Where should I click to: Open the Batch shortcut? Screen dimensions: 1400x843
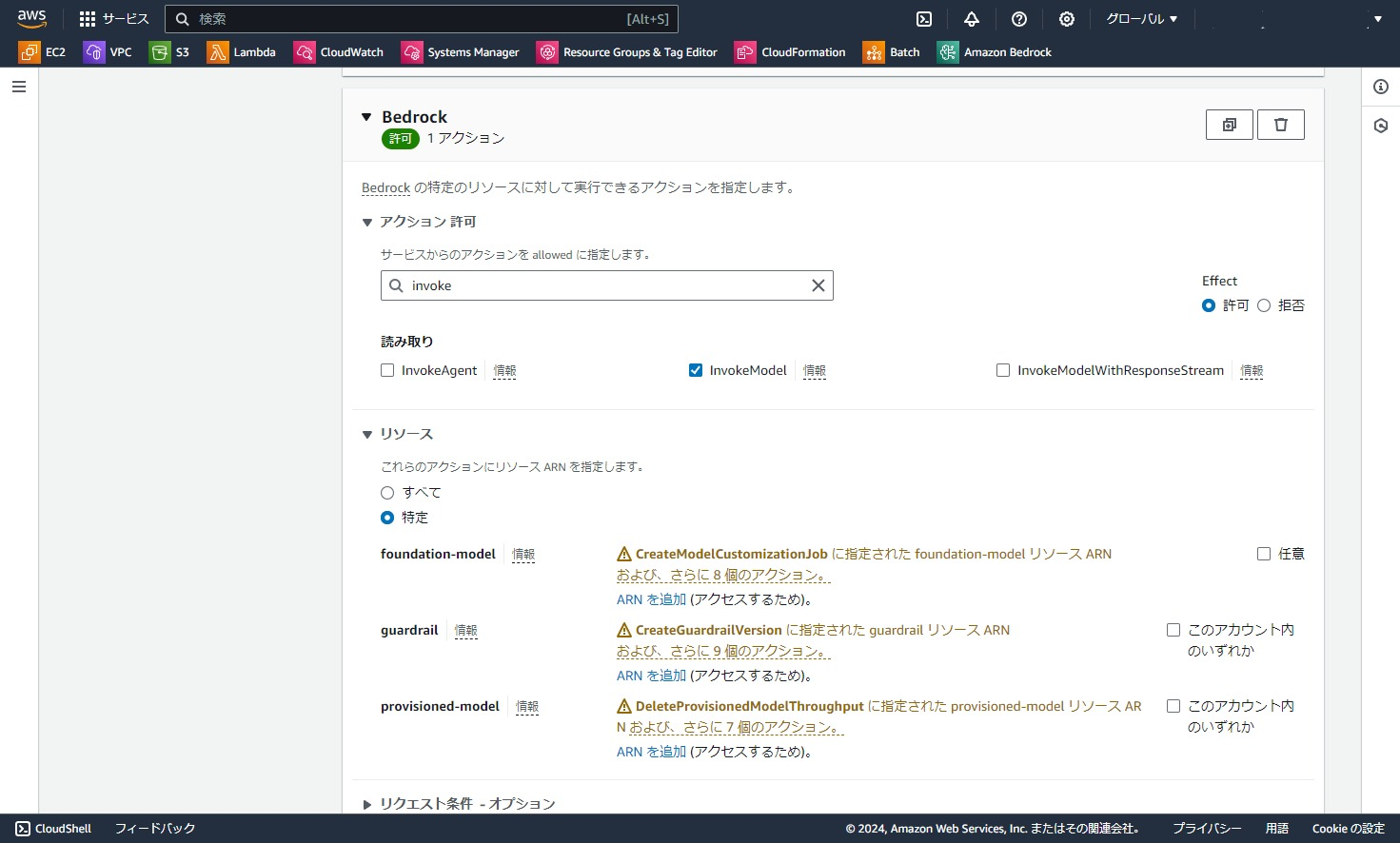tap(892, 52)
